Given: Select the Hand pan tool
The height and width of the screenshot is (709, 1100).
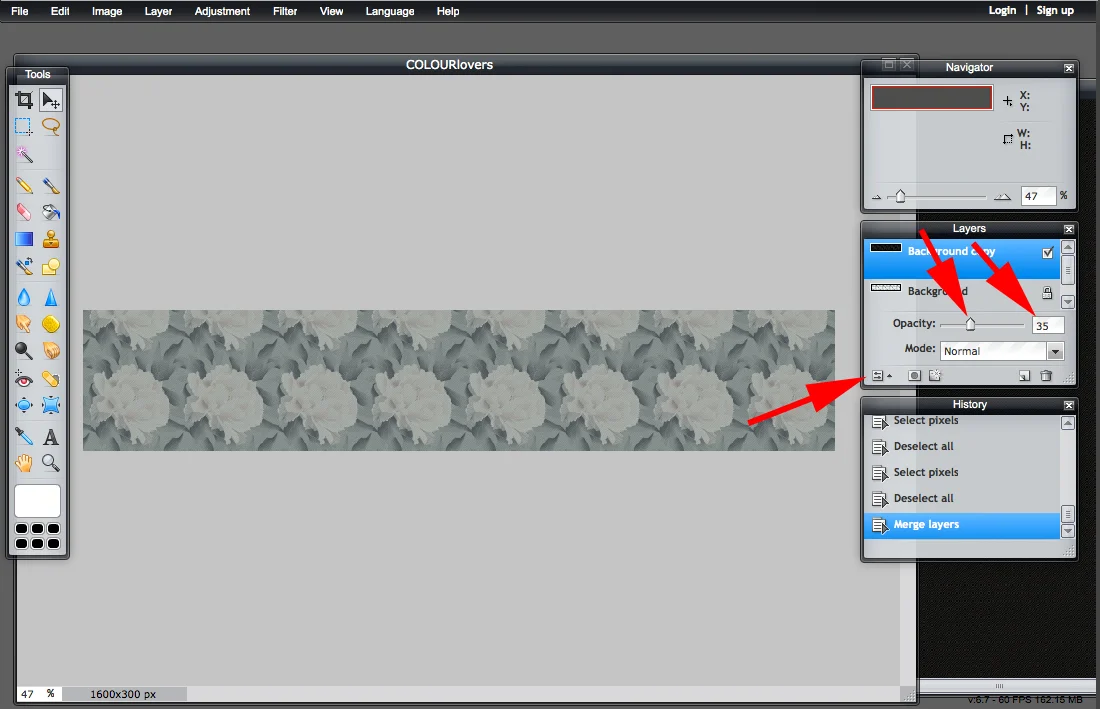Looking at the screenshot, I should [24, 463].
